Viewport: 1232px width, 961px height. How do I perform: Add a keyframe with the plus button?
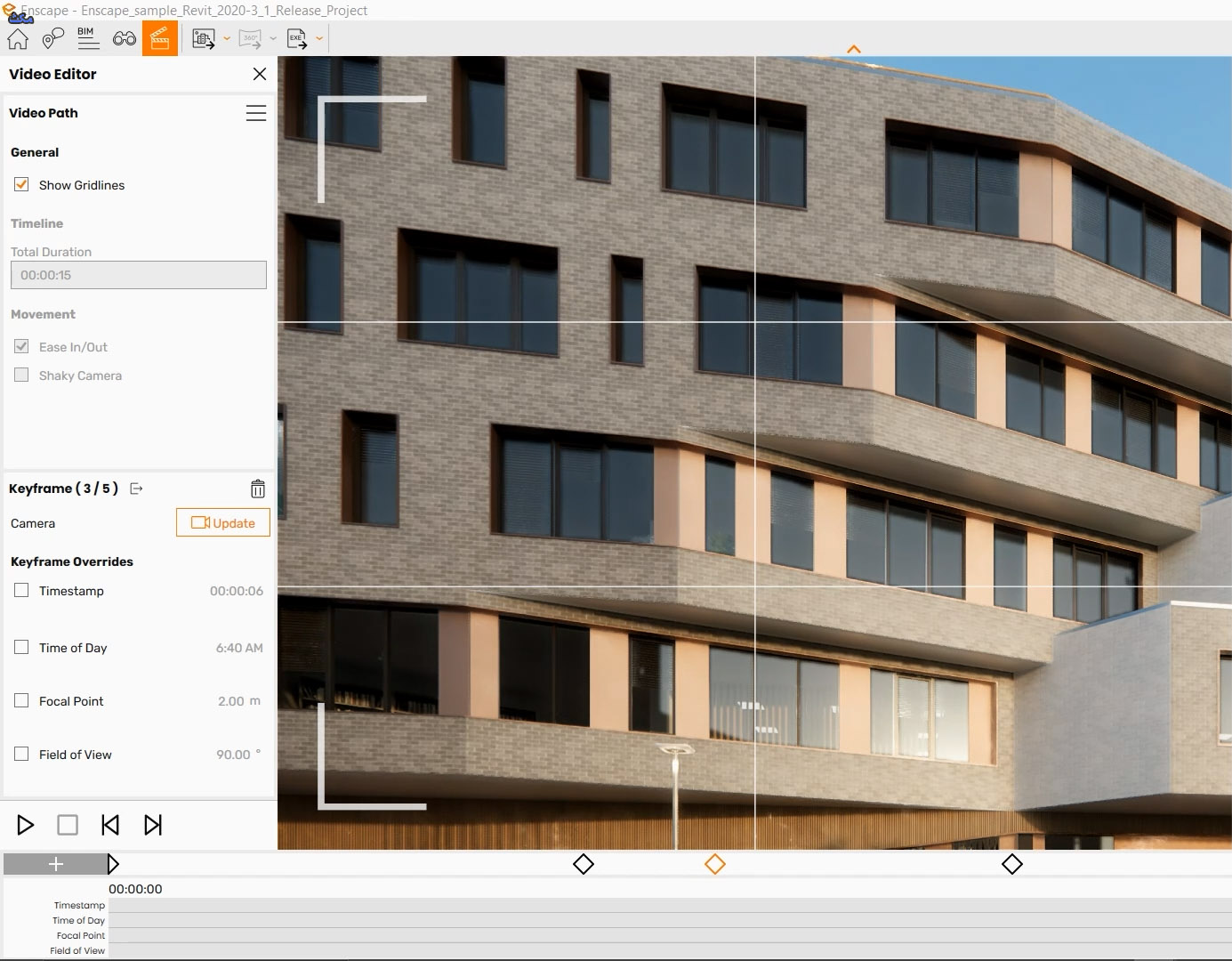[55, 864]
